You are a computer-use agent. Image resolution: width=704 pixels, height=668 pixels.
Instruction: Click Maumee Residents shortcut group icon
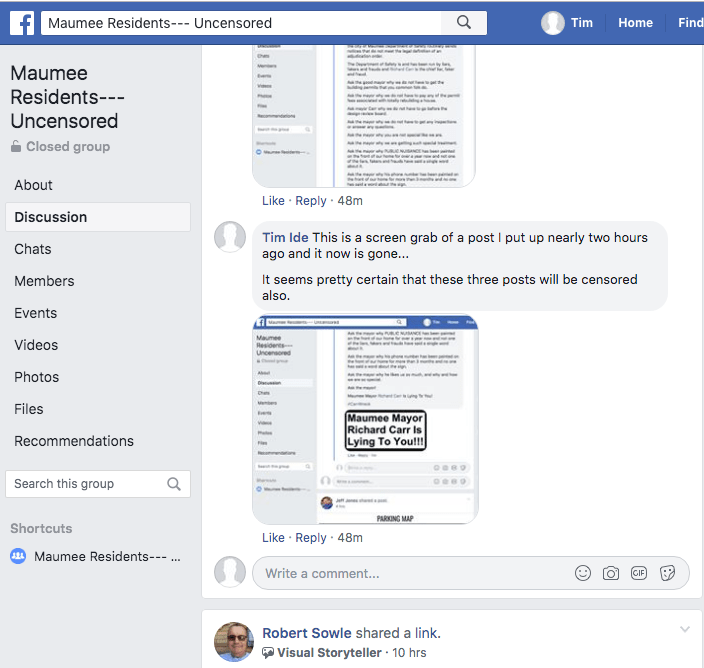[18, 556]
